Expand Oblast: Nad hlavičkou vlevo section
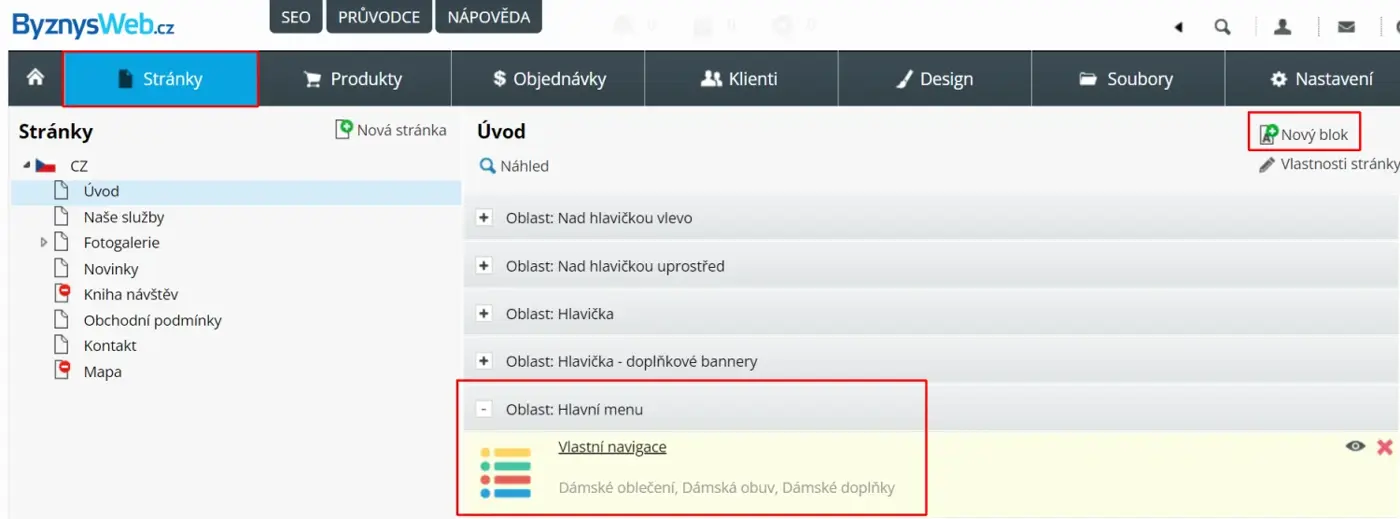The image size is (1400, 519). click(485, 217)
